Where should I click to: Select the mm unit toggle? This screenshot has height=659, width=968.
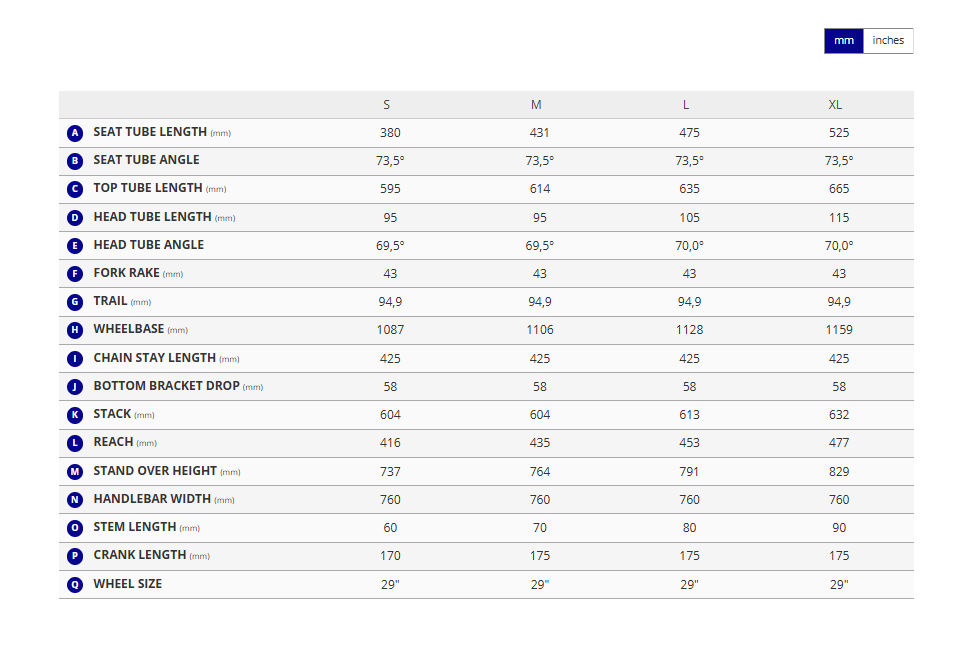coord(844,41)
